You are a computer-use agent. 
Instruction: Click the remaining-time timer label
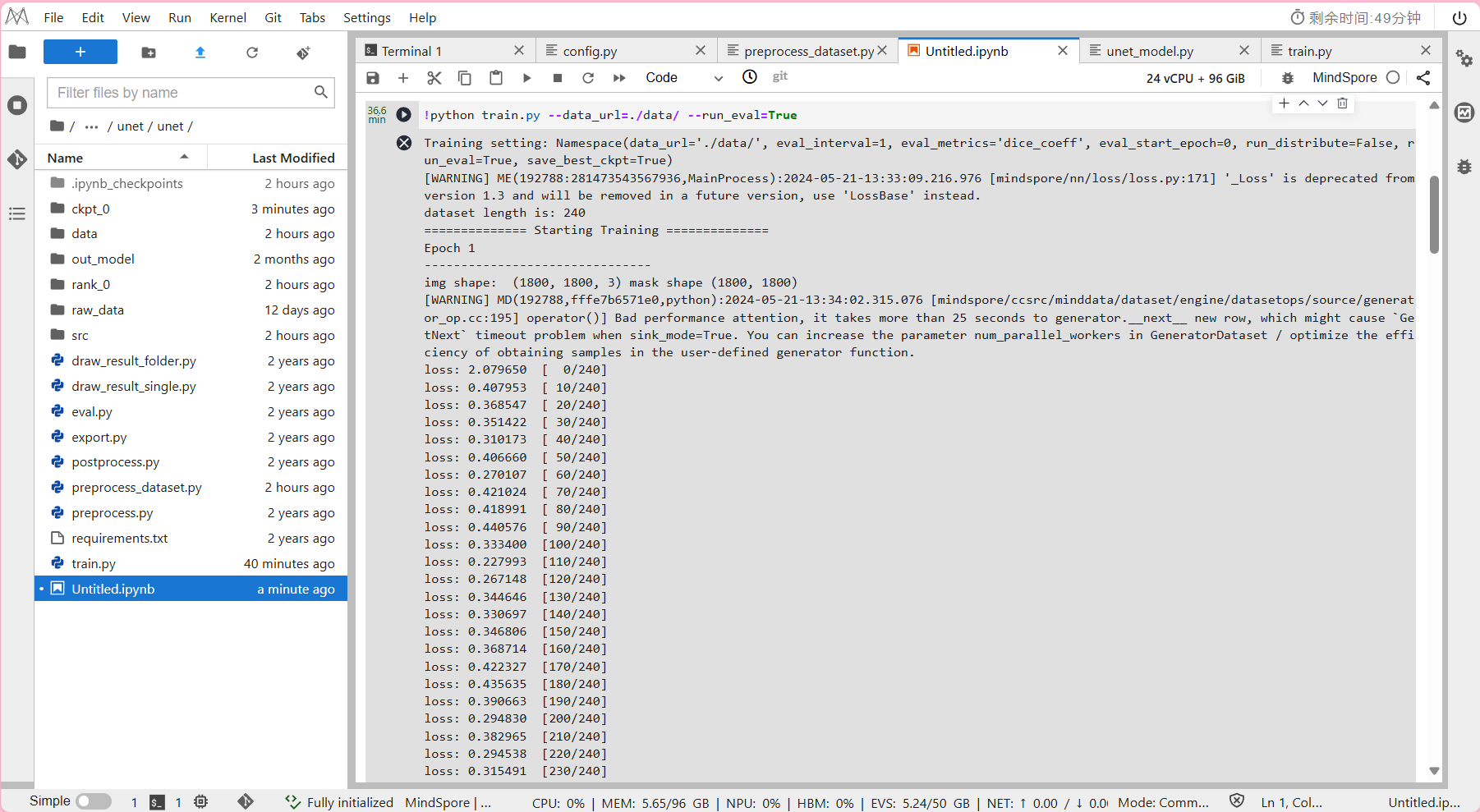tap(1356, 17)
